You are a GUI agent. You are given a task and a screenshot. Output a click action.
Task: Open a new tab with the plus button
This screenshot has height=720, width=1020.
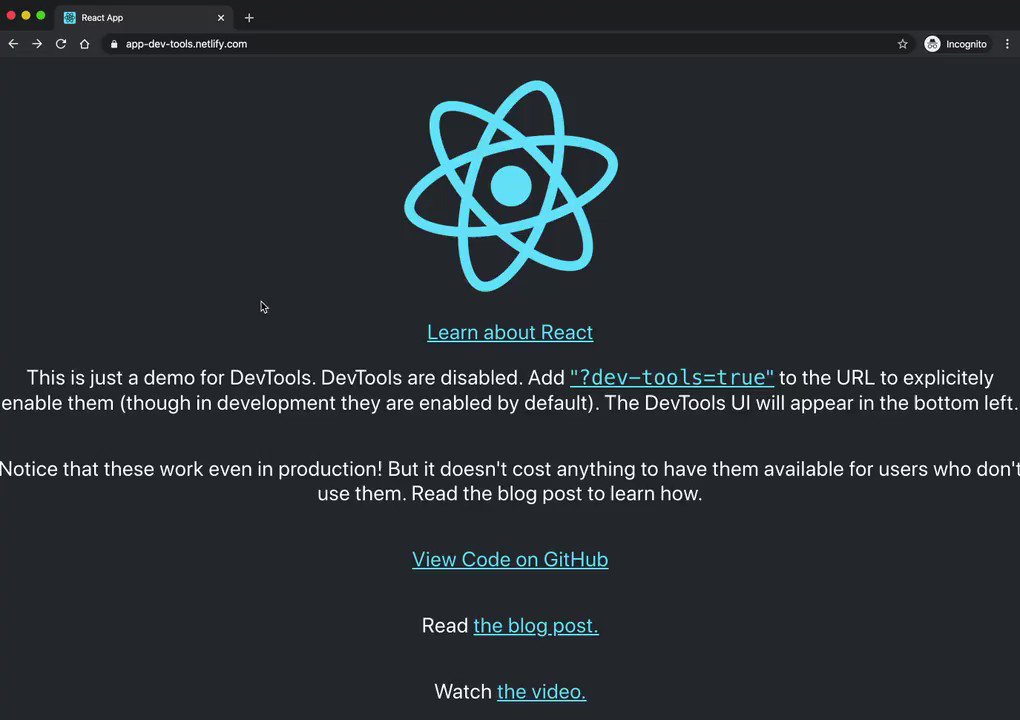[248, 17]
